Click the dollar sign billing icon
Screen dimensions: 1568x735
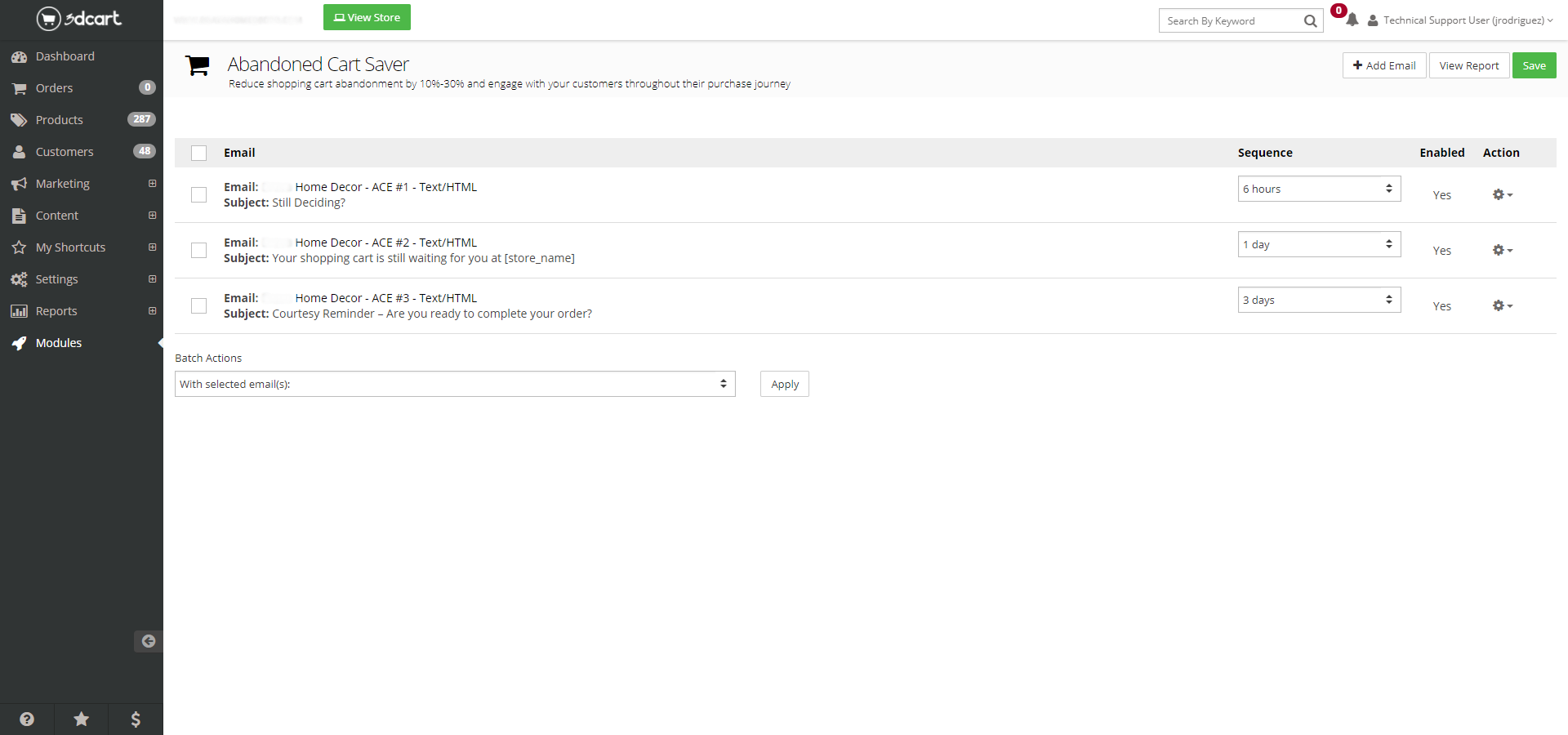(x=136, y=719)
